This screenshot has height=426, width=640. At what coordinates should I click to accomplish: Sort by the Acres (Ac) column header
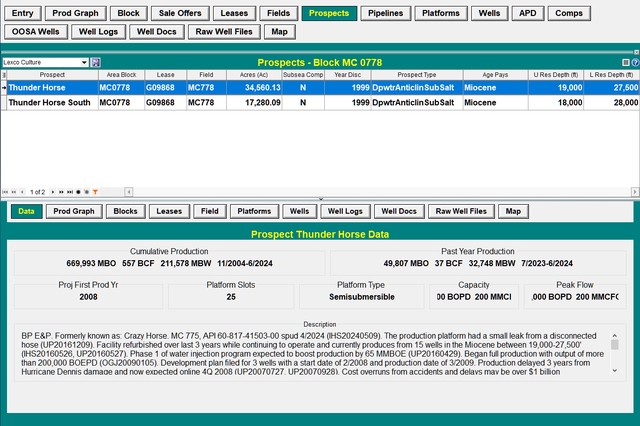coord(256,75)
